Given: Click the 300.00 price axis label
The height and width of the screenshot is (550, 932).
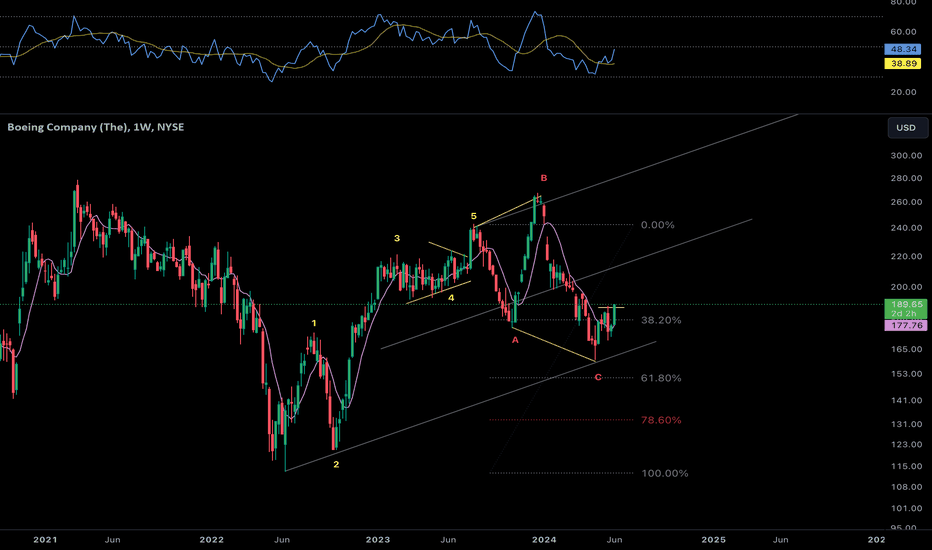Looking at the screenshot, I should tap(906, 156).
